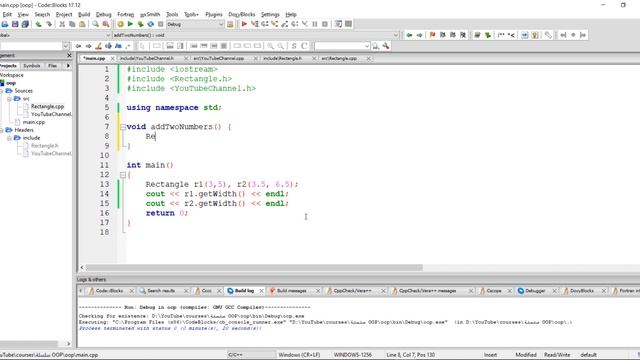This screenshot has height=360, width=640.
Task: Click the Stop debugger icon
Action: point(325,24)
